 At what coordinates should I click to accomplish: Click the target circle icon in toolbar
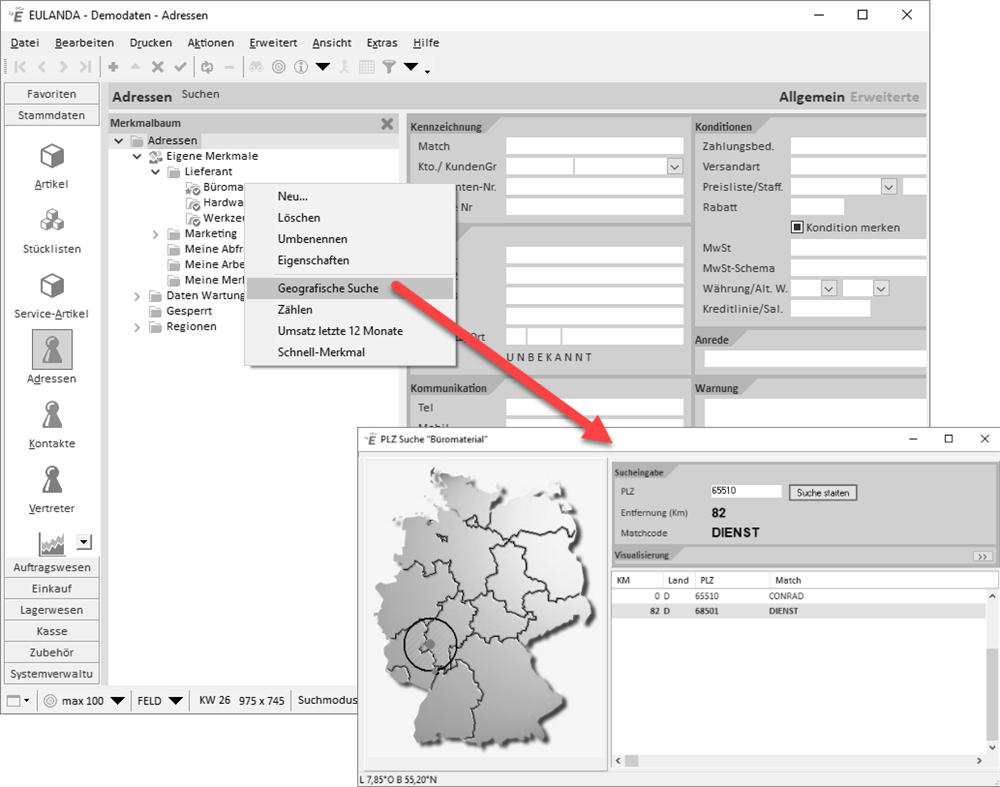tap(279, 66)
